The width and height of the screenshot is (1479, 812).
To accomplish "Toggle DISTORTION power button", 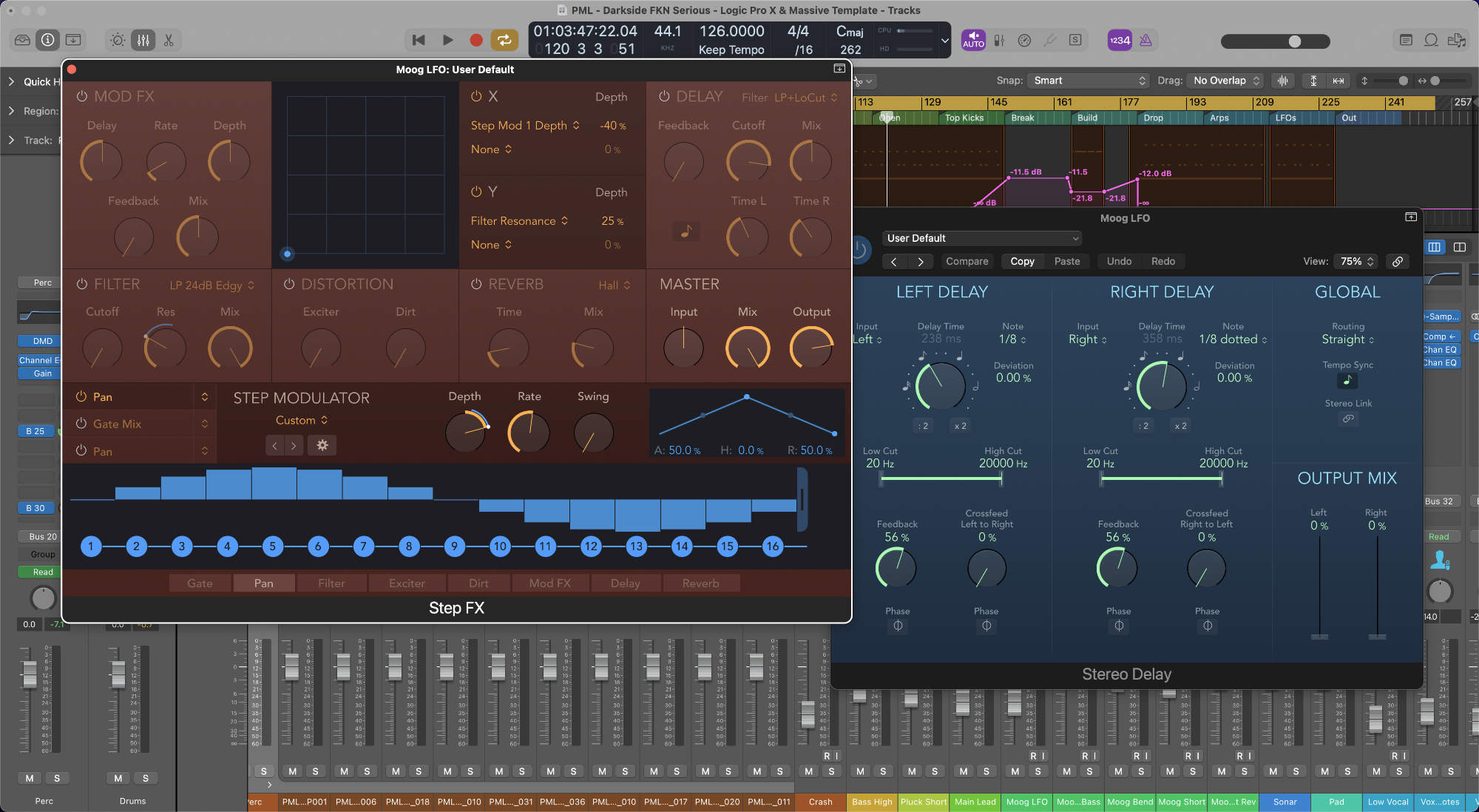I will pyautogui.click(x=289, y=284).
